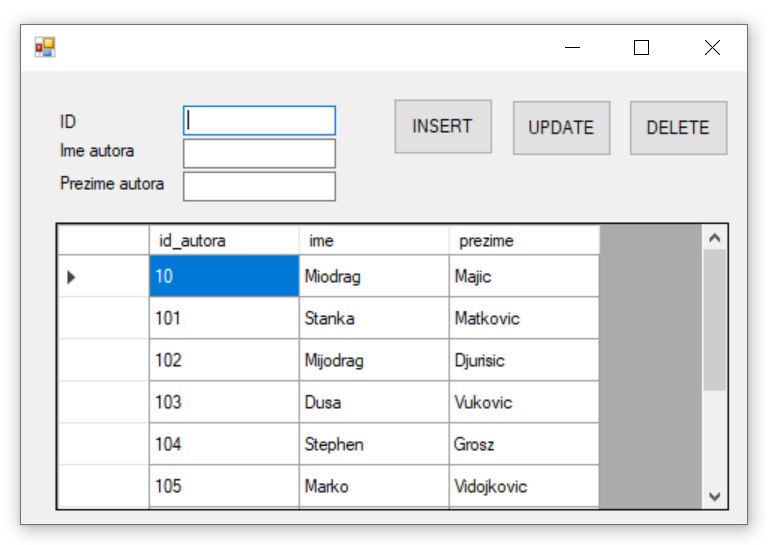
Task: Focus the ID text field
Action: [259, 121]
